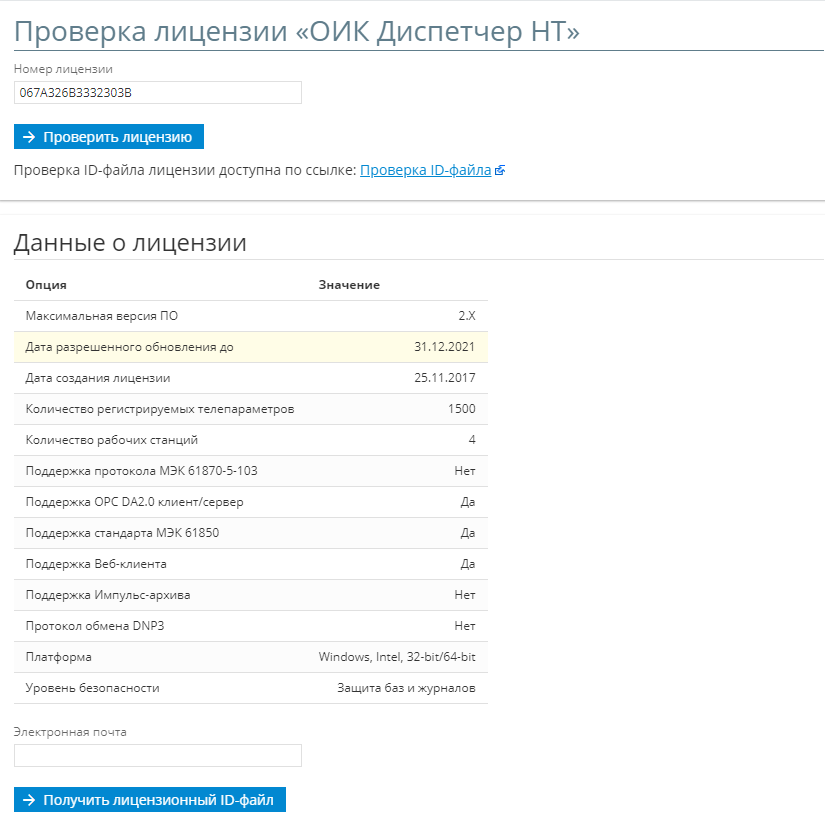This screenshot has width=825, height=834.
Task: Select the Количество регистрируемых телепараметров row
Action: (x=250, y=409)
